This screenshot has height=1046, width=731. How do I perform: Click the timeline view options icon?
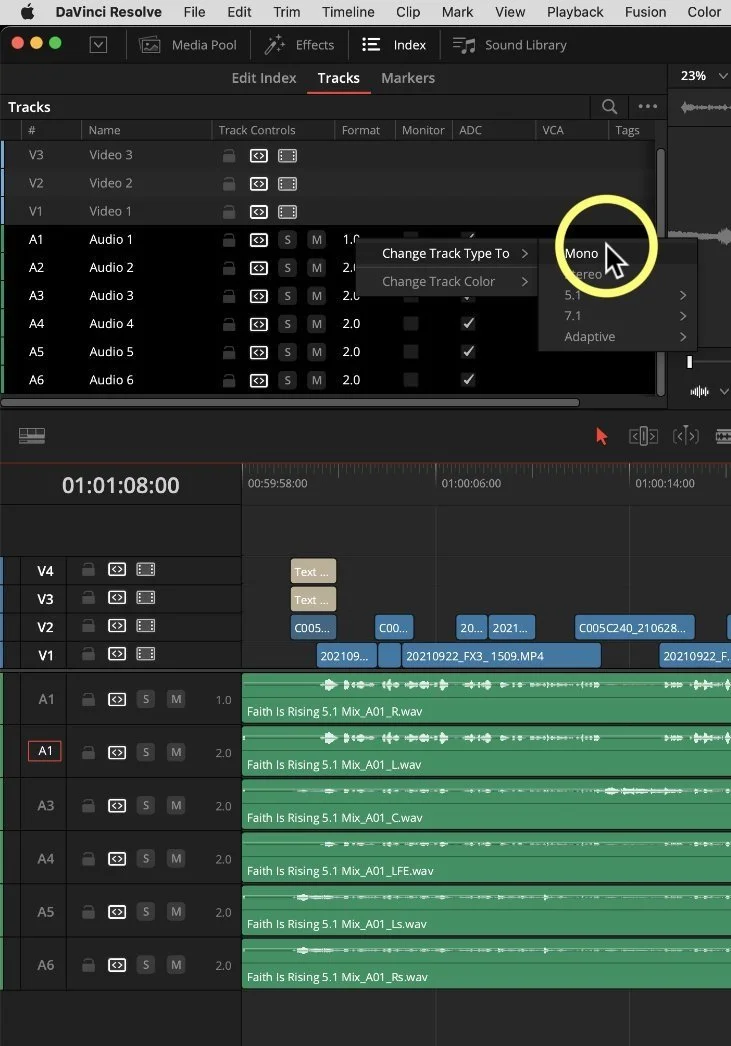(x=31, y=436)
